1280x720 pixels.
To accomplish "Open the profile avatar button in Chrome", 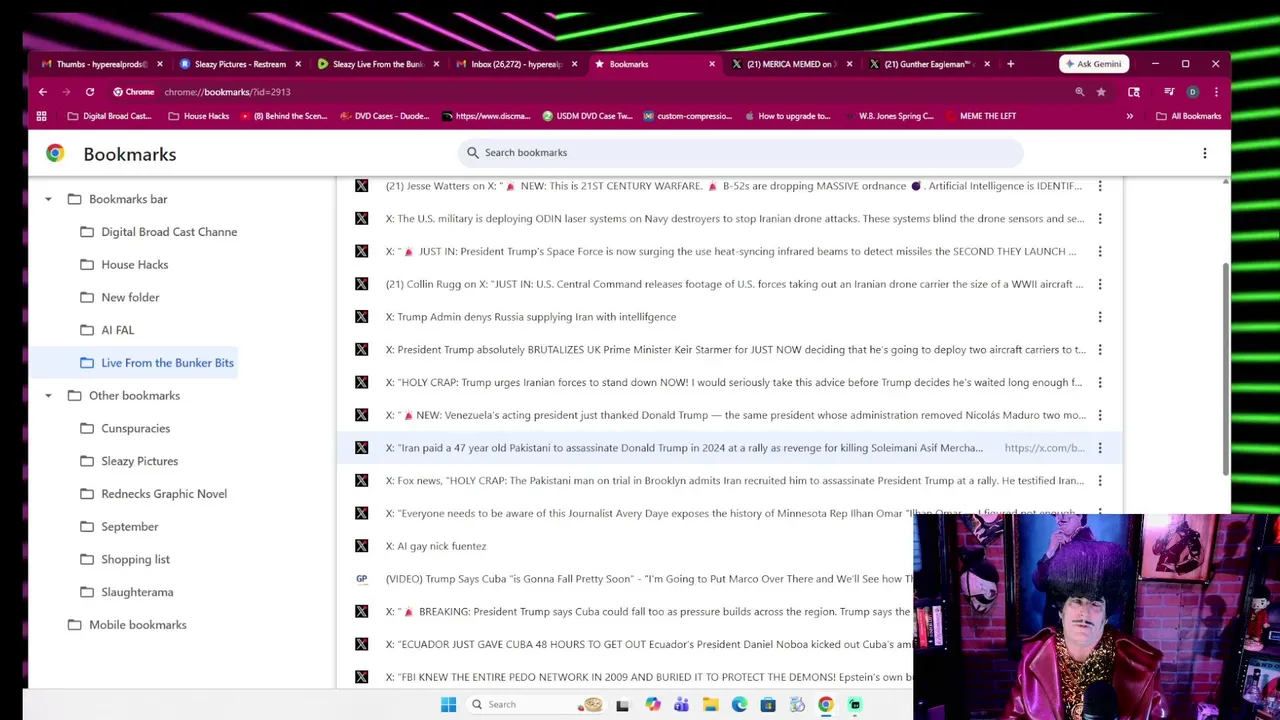I will pos(1192,92).
